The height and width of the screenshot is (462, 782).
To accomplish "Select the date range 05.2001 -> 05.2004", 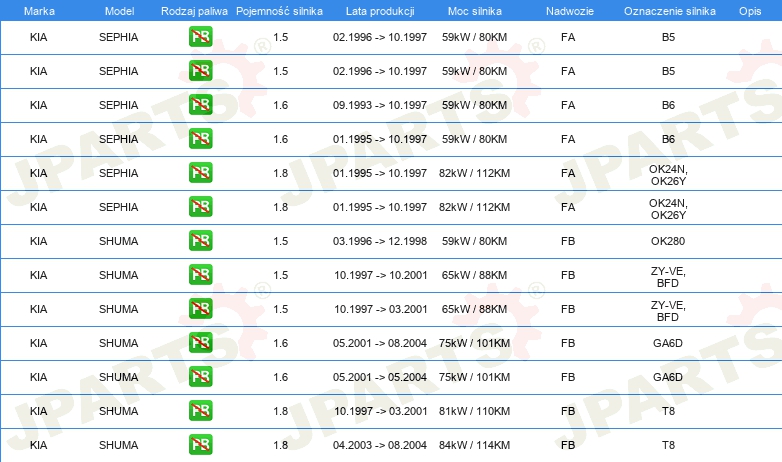I will 380,377.
